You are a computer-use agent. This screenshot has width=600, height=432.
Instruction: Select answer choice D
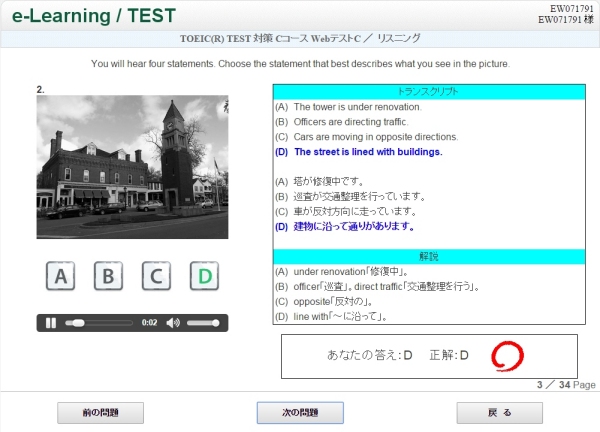coord(204,276)
